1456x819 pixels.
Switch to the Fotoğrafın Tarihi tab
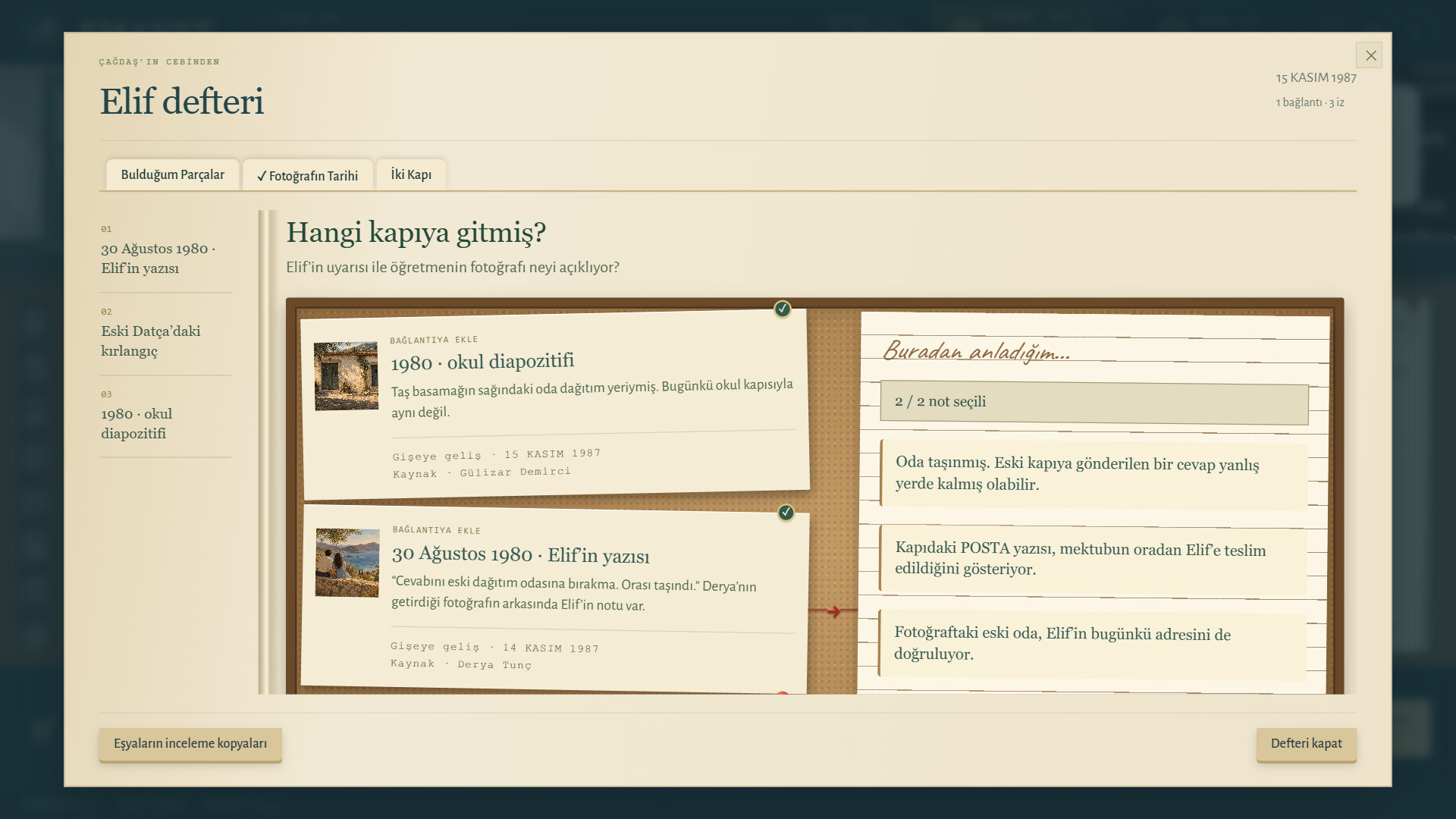pos(307,175)
